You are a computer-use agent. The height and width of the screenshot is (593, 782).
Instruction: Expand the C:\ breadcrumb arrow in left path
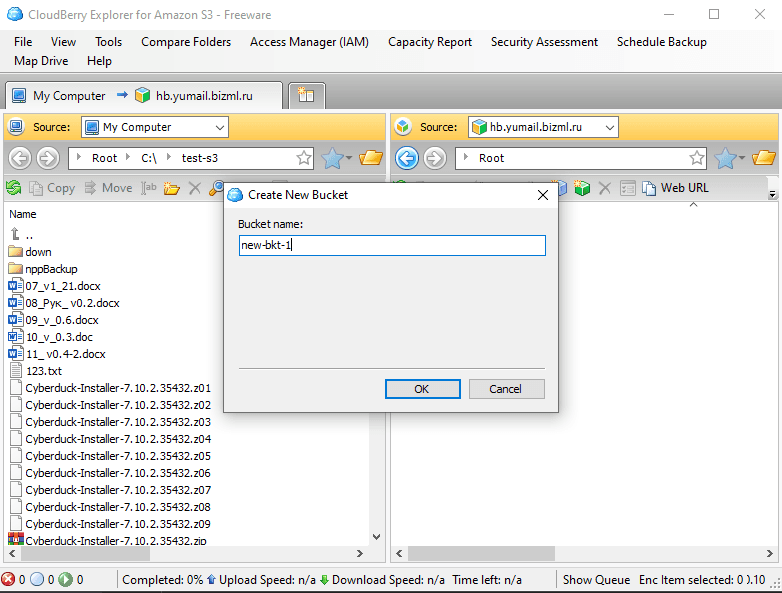click(128, 157)
